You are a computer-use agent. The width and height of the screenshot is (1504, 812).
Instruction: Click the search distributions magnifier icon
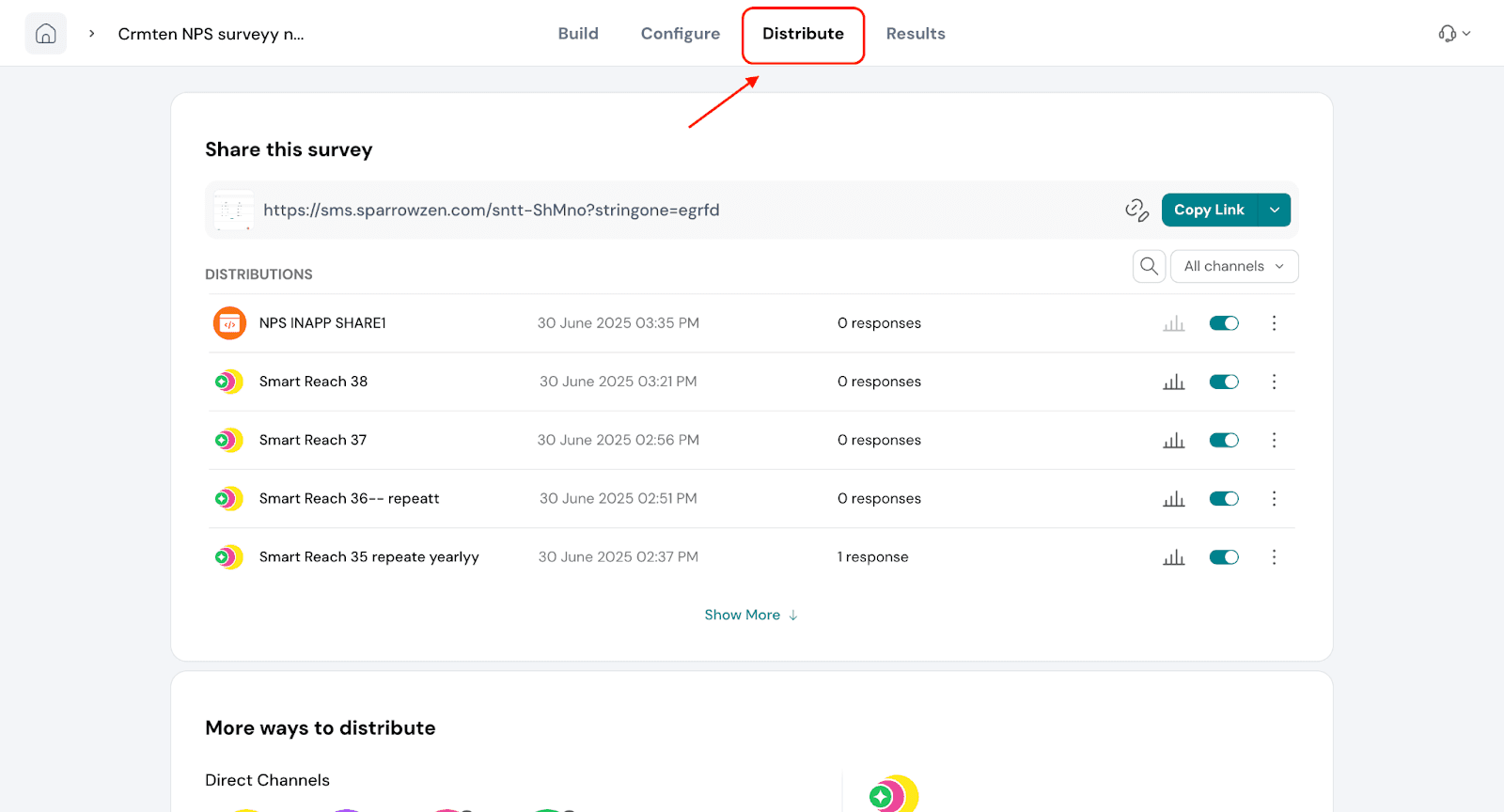coord(1149,266)
